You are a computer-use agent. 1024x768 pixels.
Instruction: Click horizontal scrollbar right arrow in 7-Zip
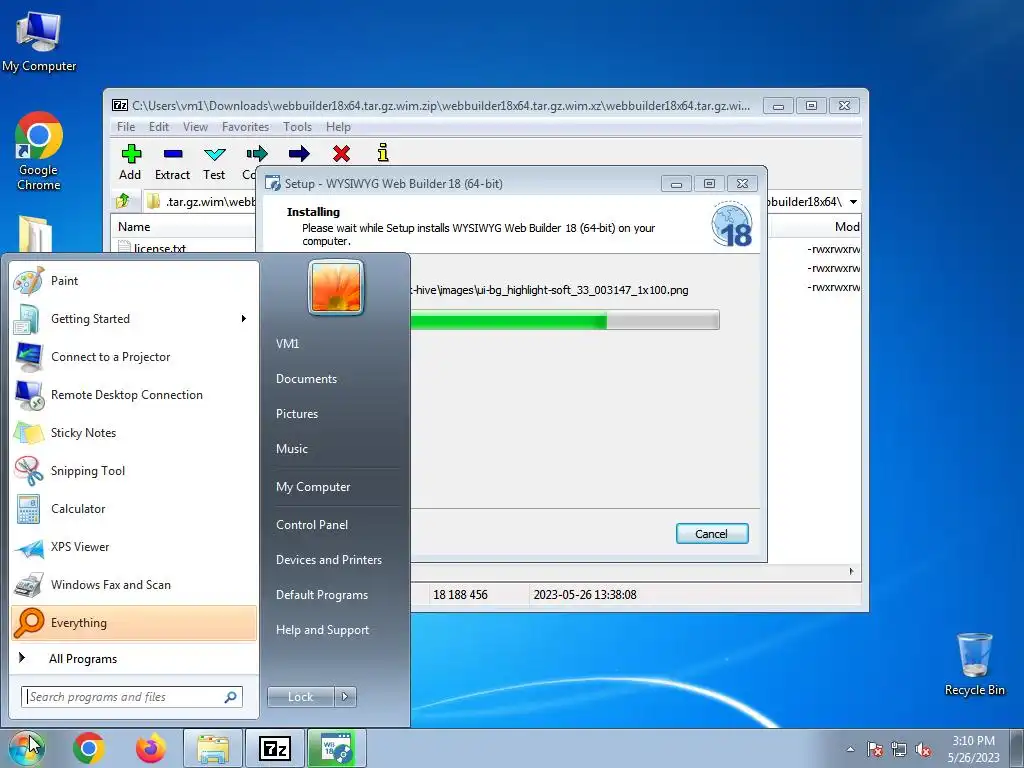pos(851,571)
